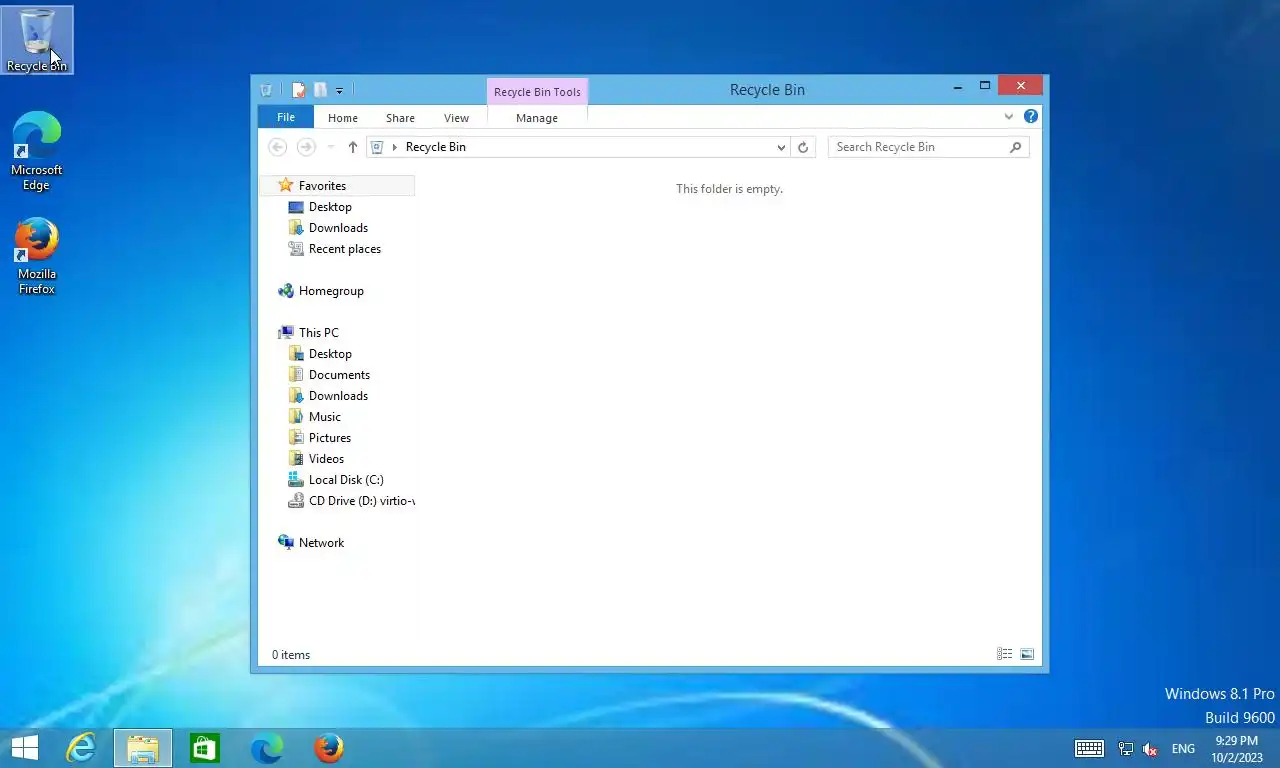1280x768 pixels.
Task: Expand the address bar breadcrumb chevron
Action: click(395, 147)
